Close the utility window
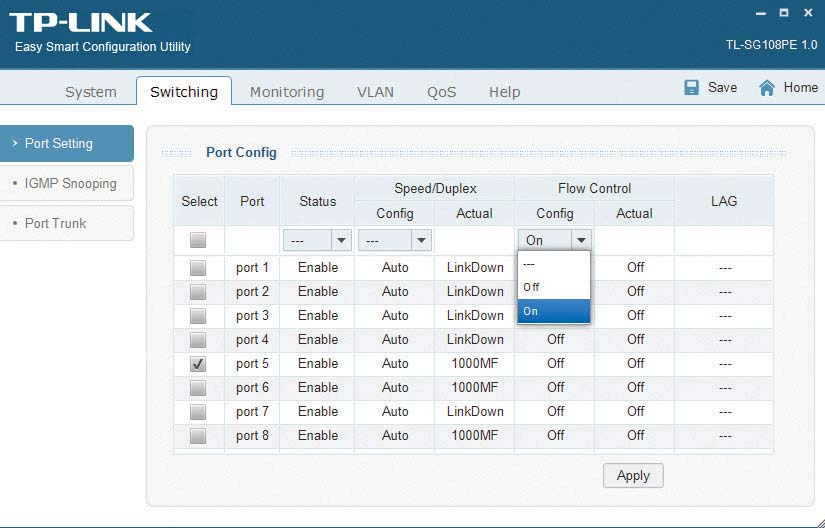Image resolution: width=825 pixels, height=528 pixels. (x=808, y=13)
